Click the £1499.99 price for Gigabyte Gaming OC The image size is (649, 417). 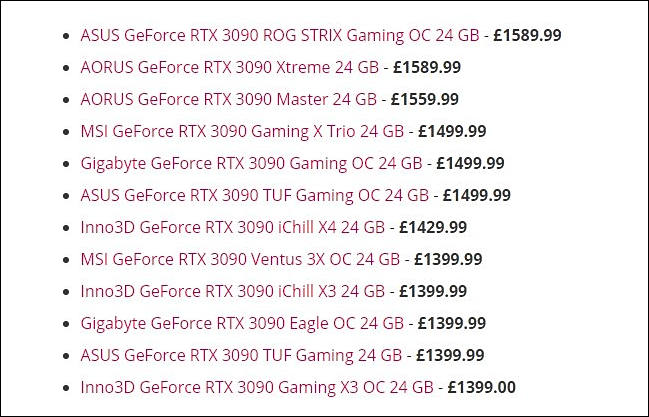click(x=470, y=163)
